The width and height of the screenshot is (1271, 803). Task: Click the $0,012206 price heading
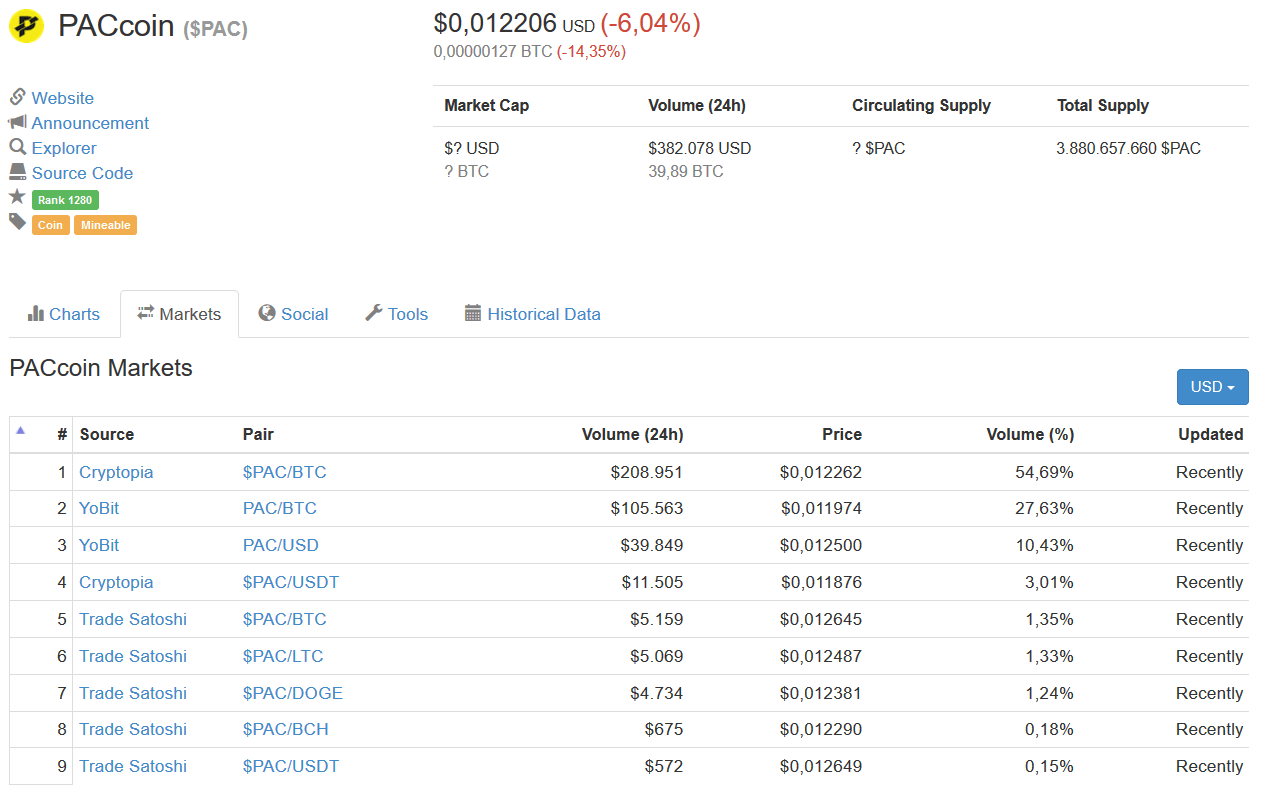point(495,23)
